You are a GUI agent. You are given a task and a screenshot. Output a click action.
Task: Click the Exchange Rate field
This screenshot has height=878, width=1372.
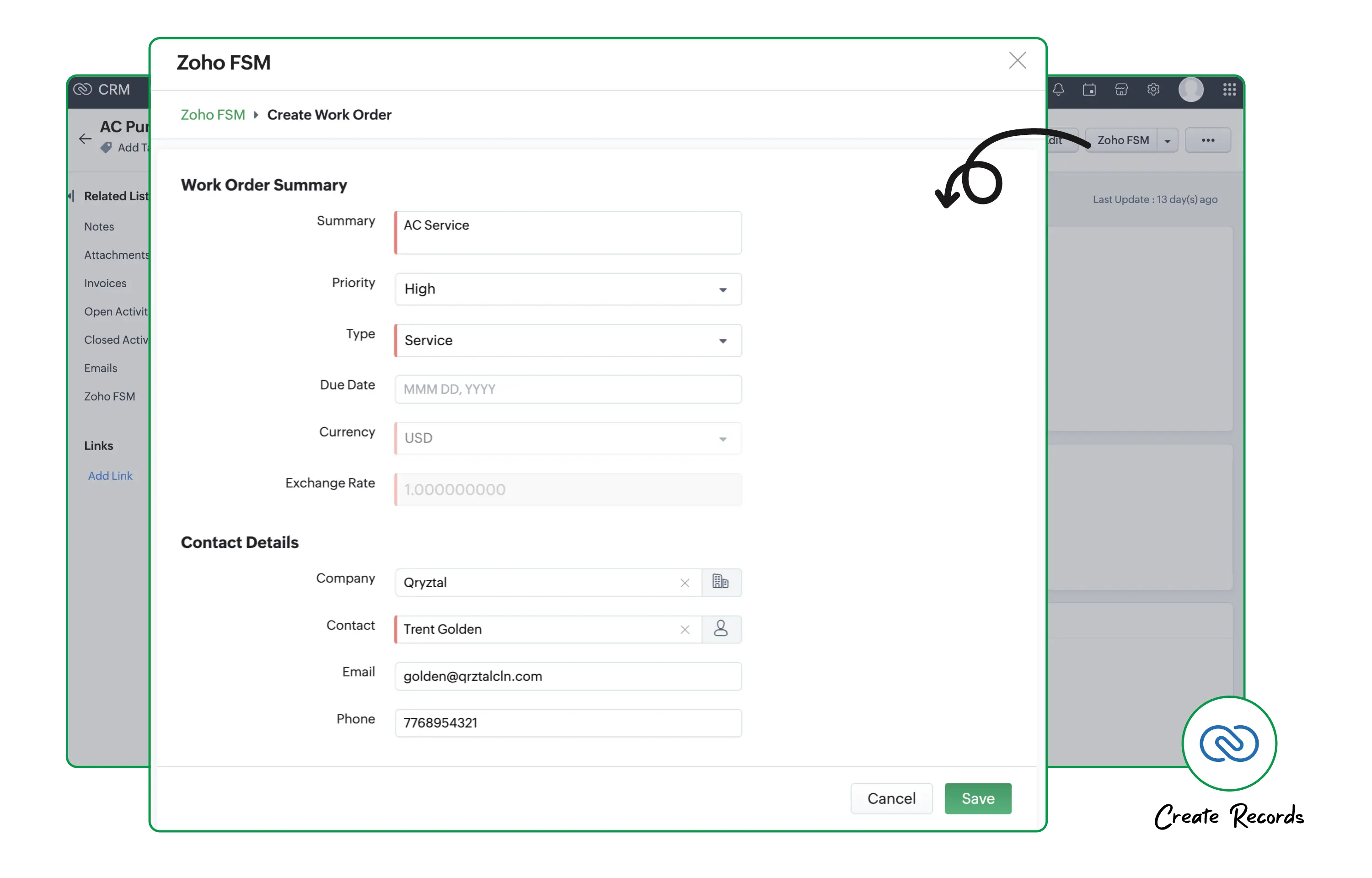click(x=568, y=489)
